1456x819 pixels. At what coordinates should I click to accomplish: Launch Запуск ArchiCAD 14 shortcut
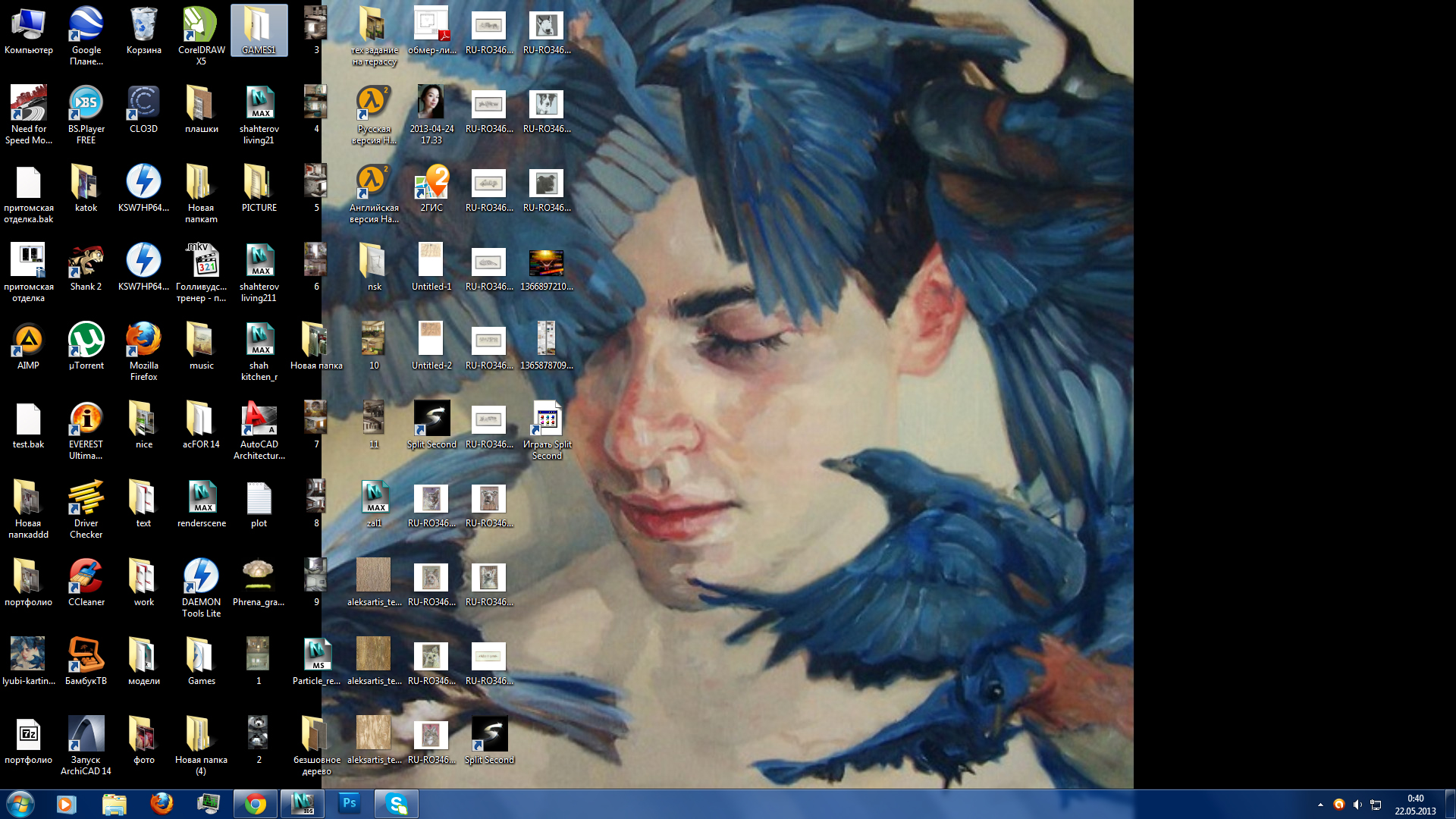click(x=86, y=746)
